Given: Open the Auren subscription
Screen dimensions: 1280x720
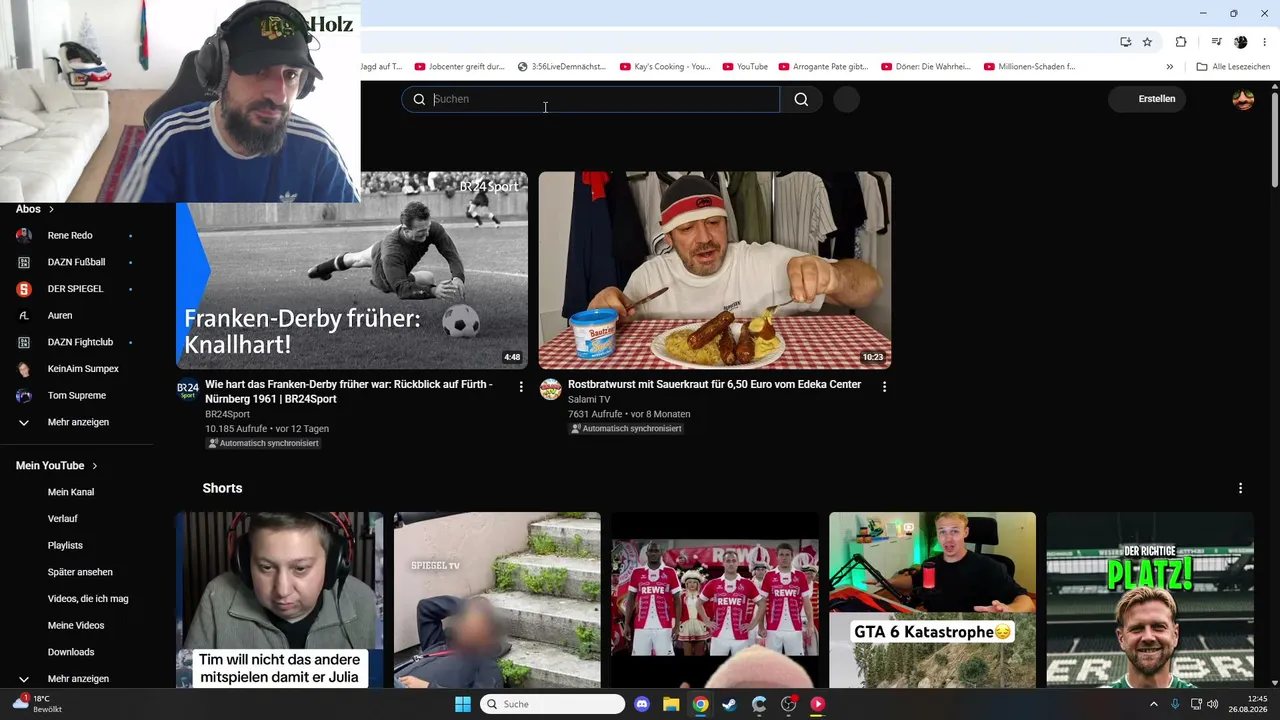Looking at the screenshot, I should point(60,315).
